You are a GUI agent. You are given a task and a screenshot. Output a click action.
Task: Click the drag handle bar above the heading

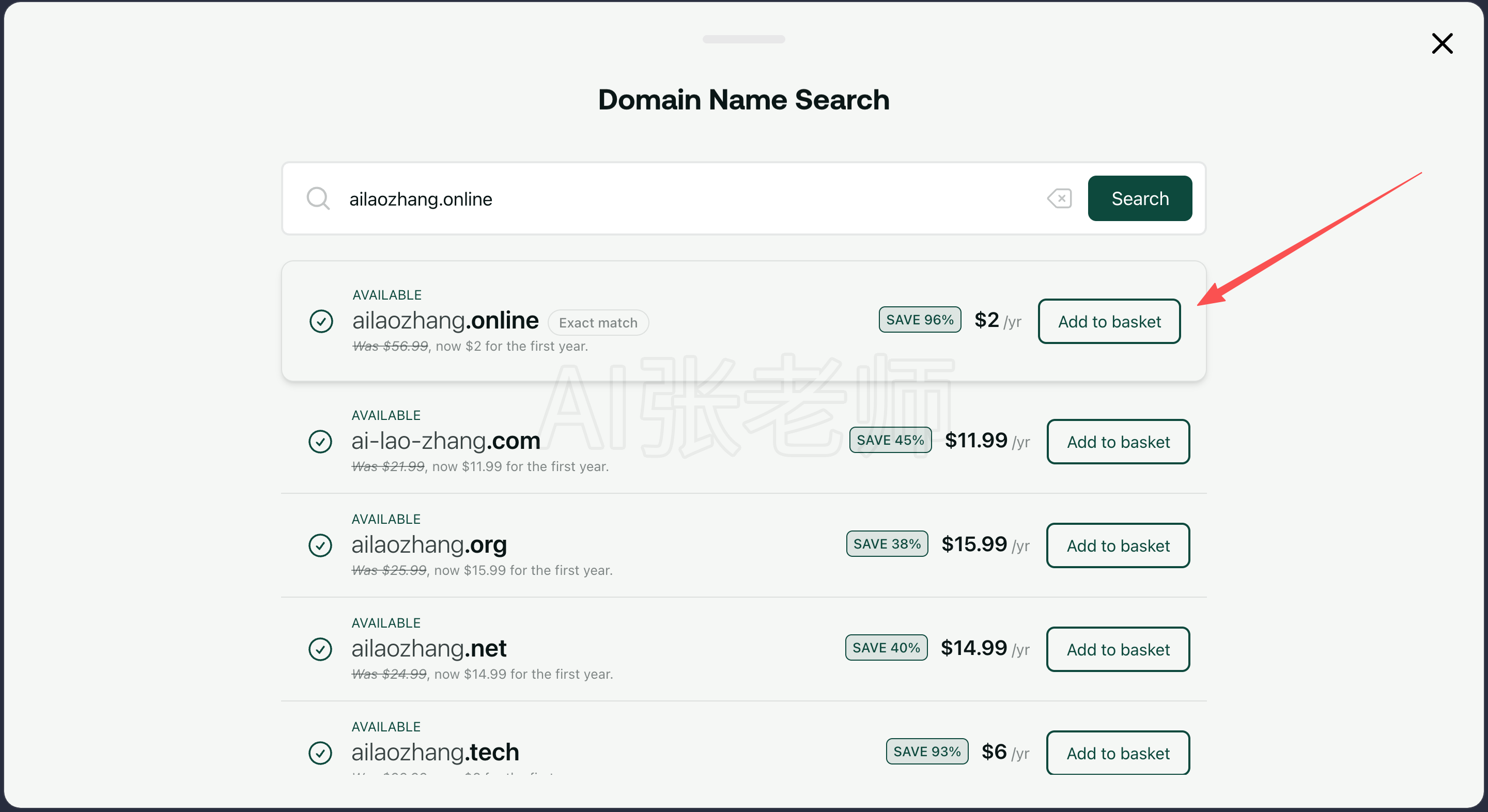(743, 39)
